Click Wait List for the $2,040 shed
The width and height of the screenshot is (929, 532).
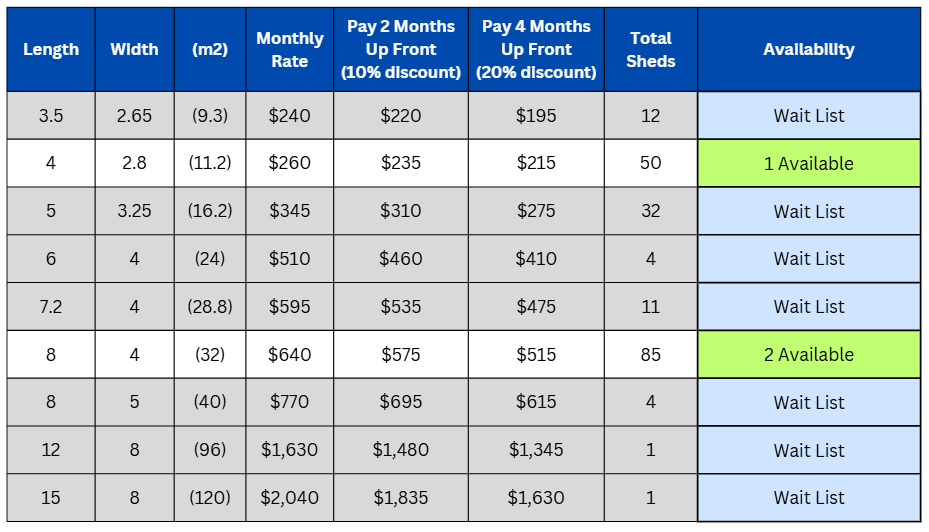pyautogui.click(x=809, y=498)
